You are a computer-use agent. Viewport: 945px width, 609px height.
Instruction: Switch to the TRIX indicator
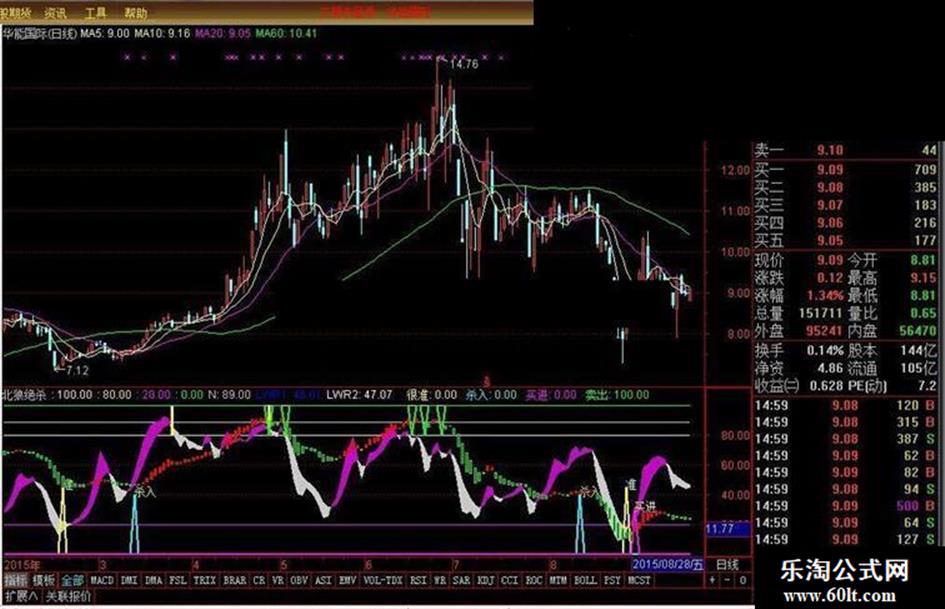click(204, 580)
